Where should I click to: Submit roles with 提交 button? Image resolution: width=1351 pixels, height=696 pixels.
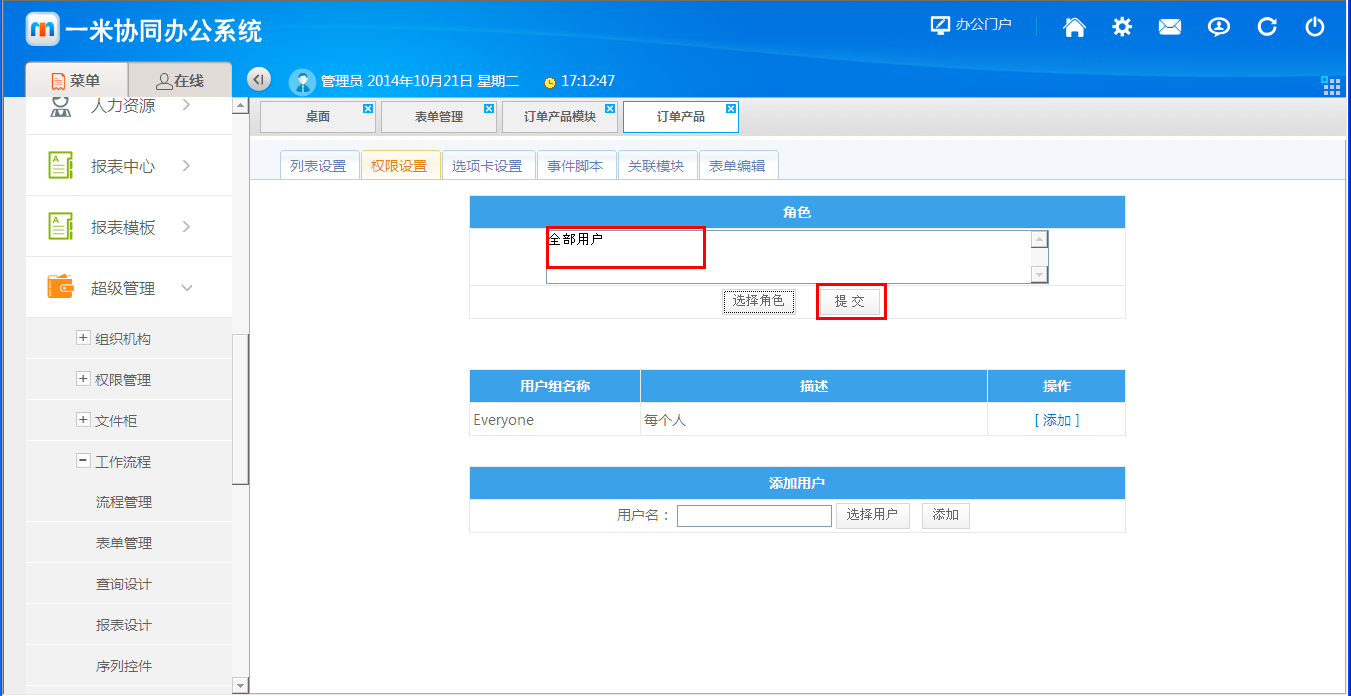(849, 301)
